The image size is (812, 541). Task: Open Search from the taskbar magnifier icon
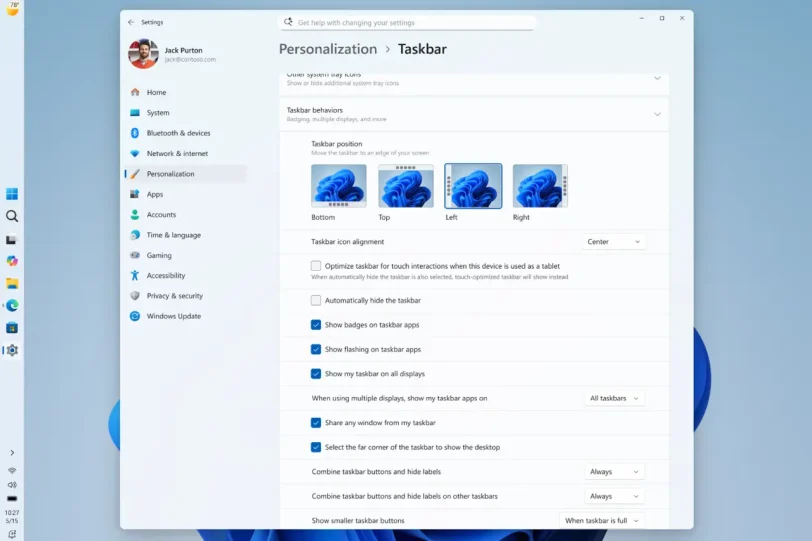(x=12, y=216)
